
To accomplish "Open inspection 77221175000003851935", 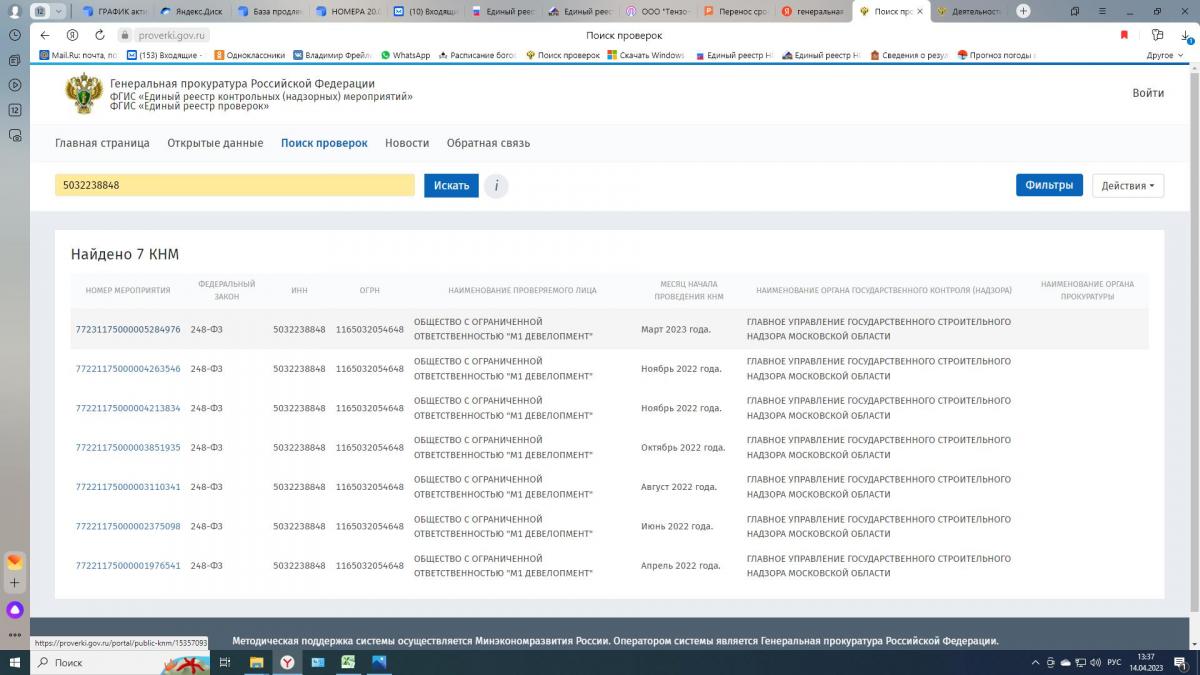I will coord(128,448).
